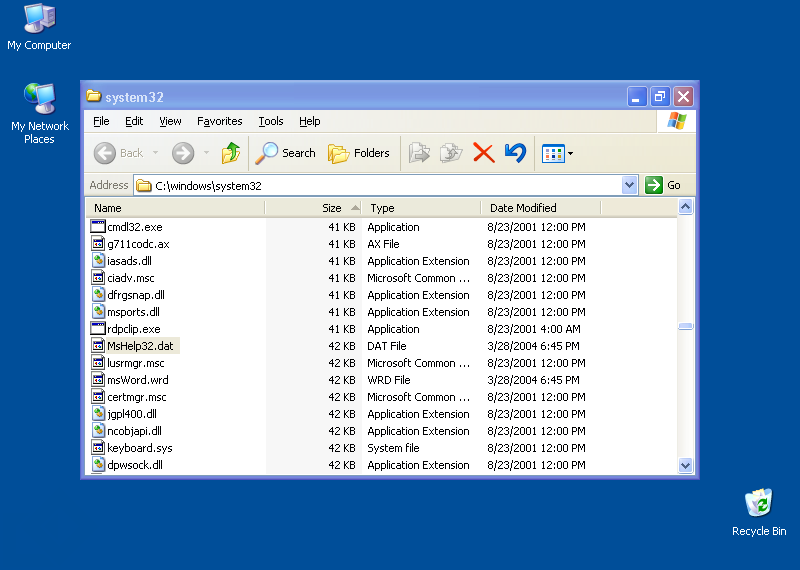The image size is (800, 570).
Task: Click the Address bar path field
Action: pos(378,185)
